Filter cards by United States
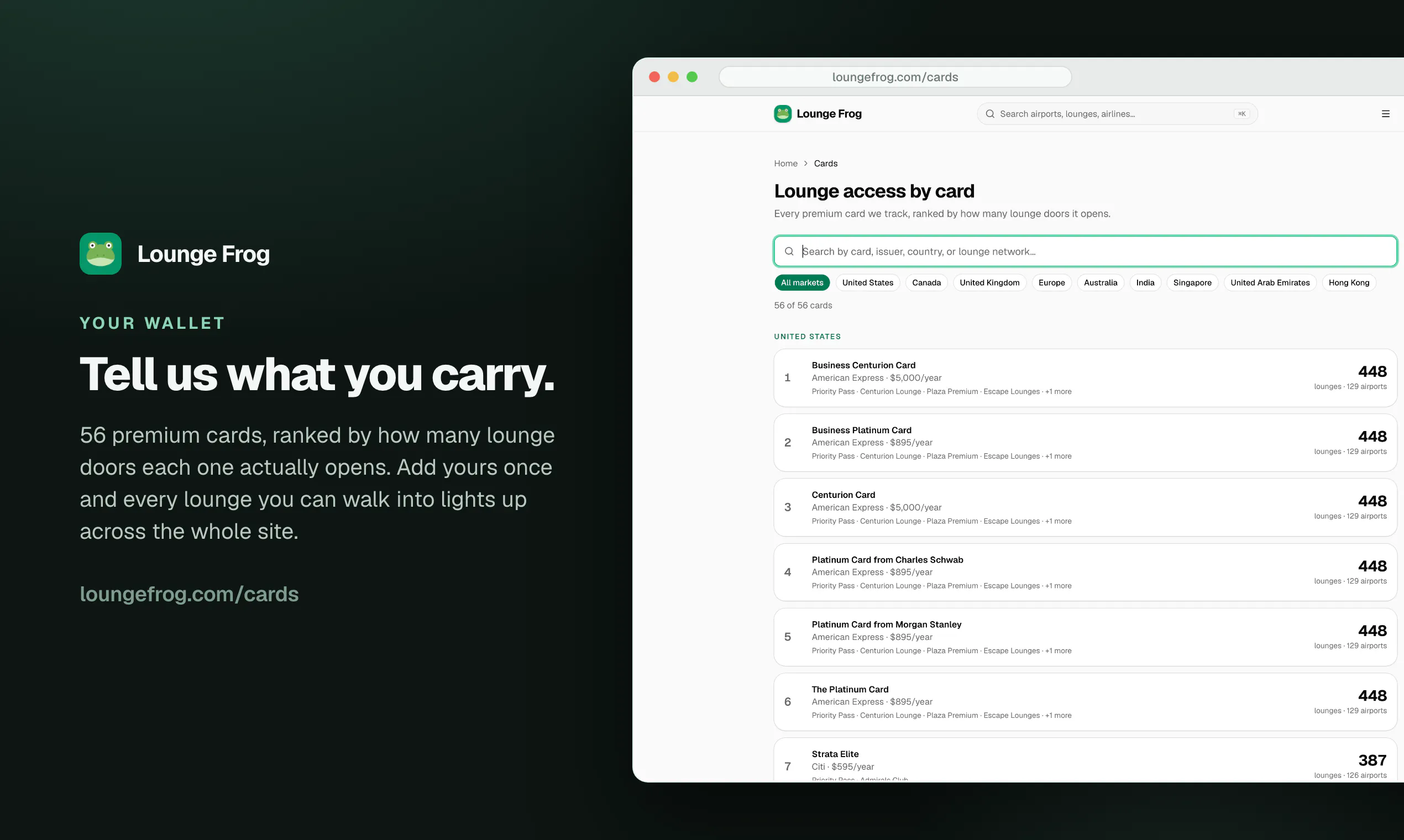This screenshot has width=1404, height=840. coord(867,282)
